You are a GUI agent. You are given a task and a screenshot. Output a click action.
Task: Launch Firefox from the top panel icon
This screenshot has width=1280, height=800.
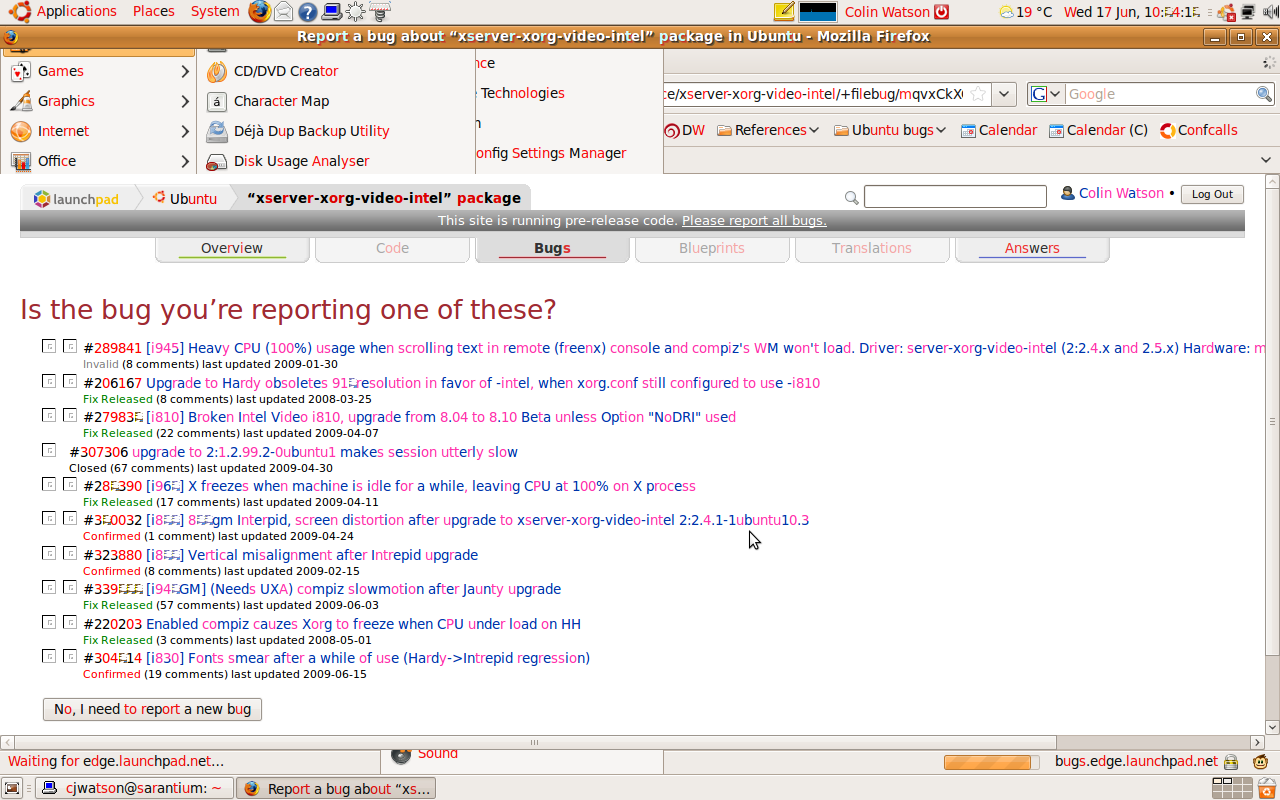(259, 12)
